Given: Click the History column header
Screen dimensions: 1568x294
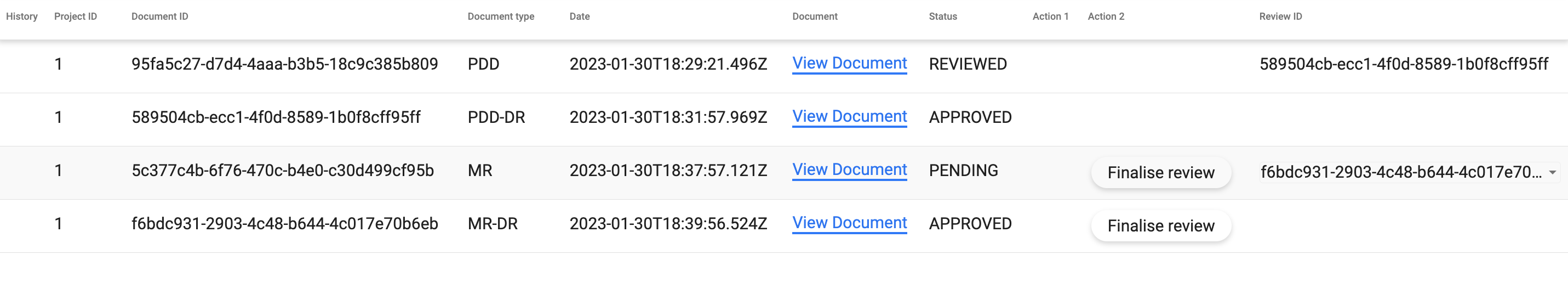Looking at the screenshot, I should [x=22, y=16].
